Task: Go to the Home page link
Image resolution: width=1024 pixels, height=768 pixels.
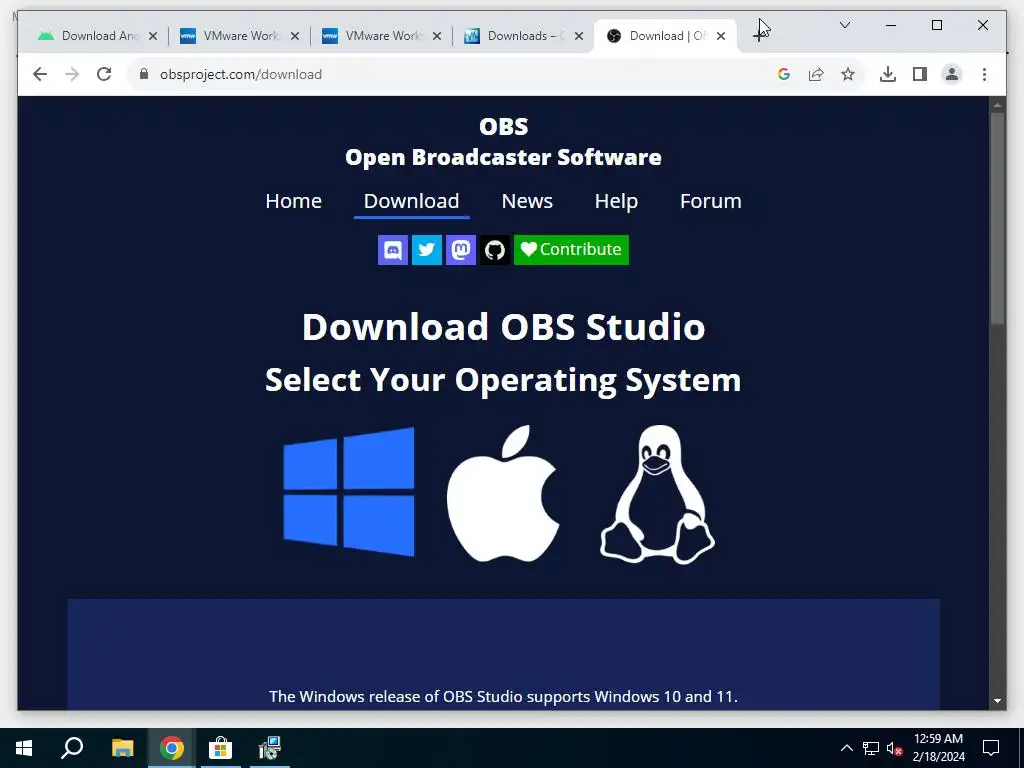Action: pos(293,201)
